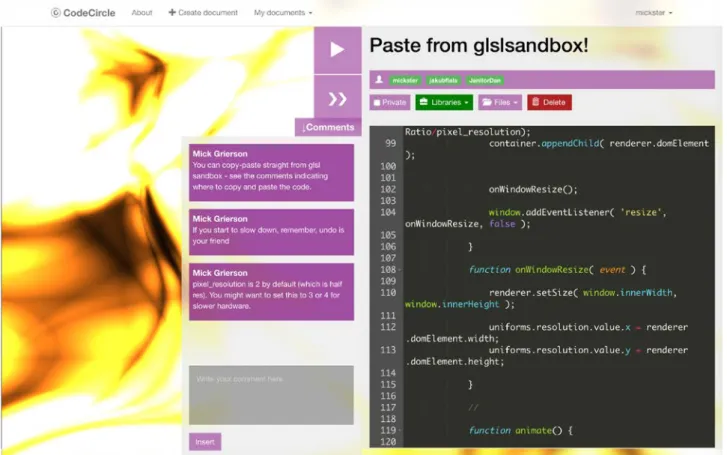727x455 pixels.
Task: Insert the comment
Action: click(205, 442)
